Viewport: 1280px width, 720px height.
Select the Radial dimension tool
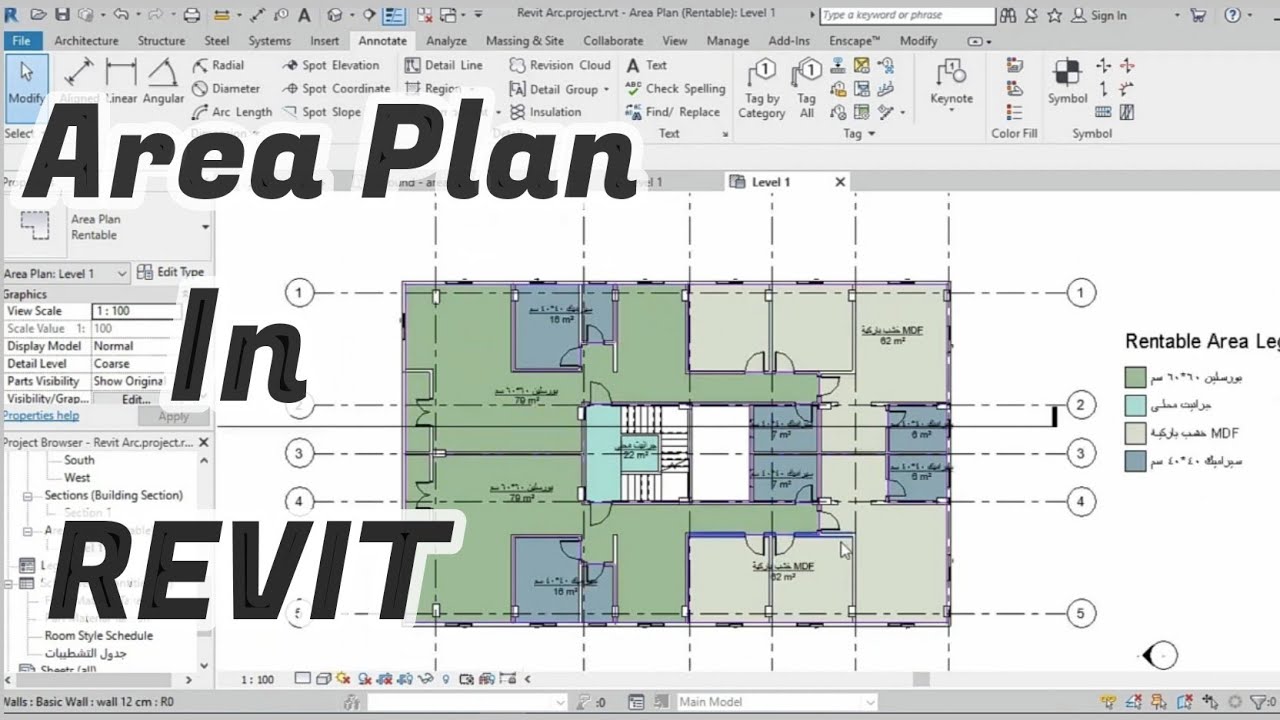point(218,65)
